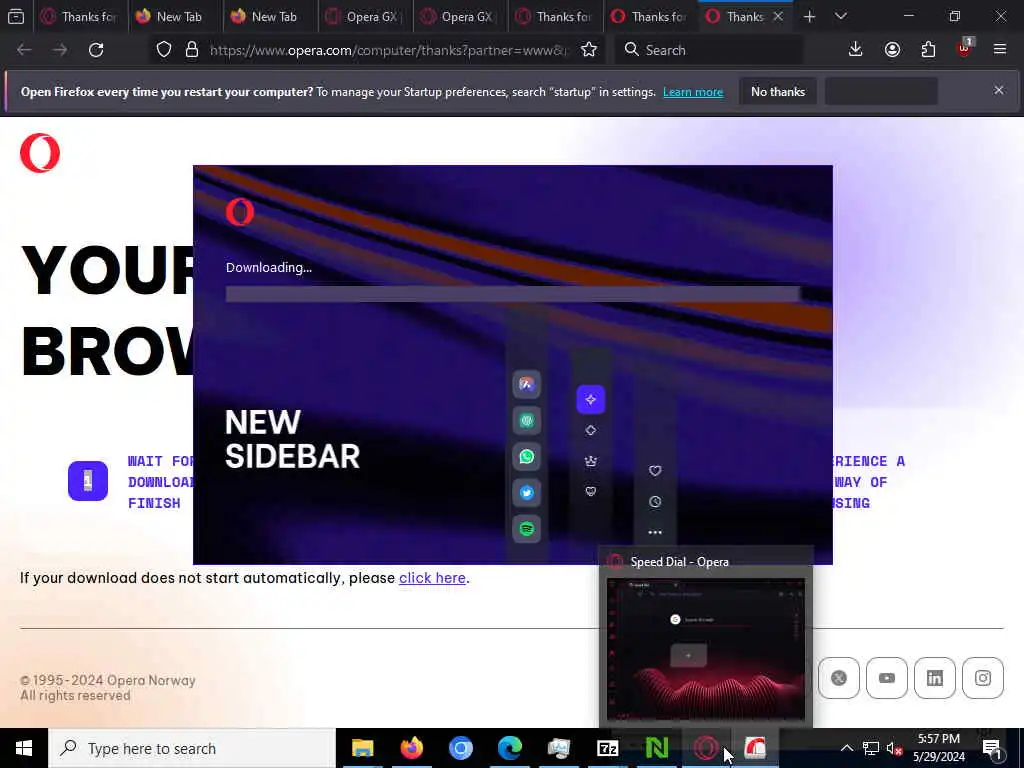
Task: Click the Firefox taskbar icon
Action: pos(411,748)
